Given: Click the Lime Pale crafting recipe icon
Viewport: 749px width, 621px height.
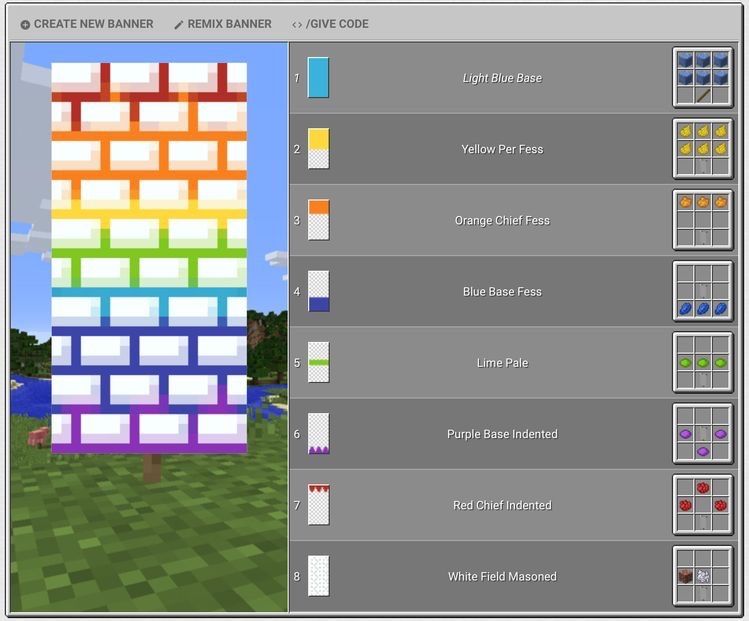Looking at the screenshot, I should (703, 363).
